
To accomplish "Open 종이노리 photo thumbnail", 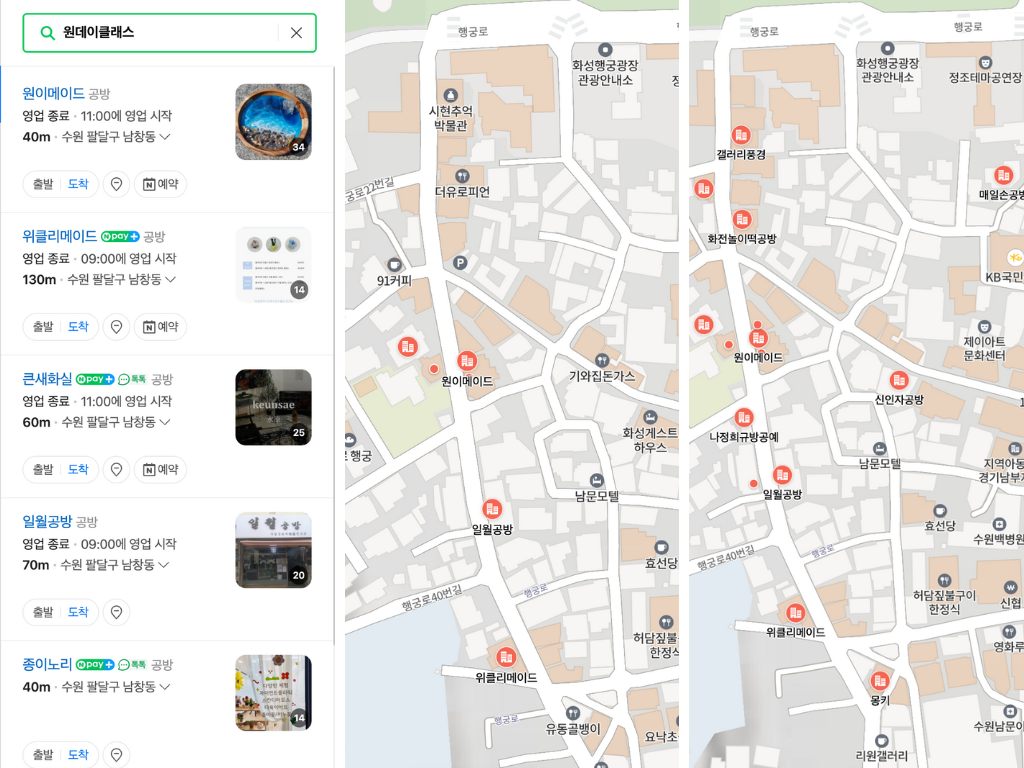I will [273, 693].
